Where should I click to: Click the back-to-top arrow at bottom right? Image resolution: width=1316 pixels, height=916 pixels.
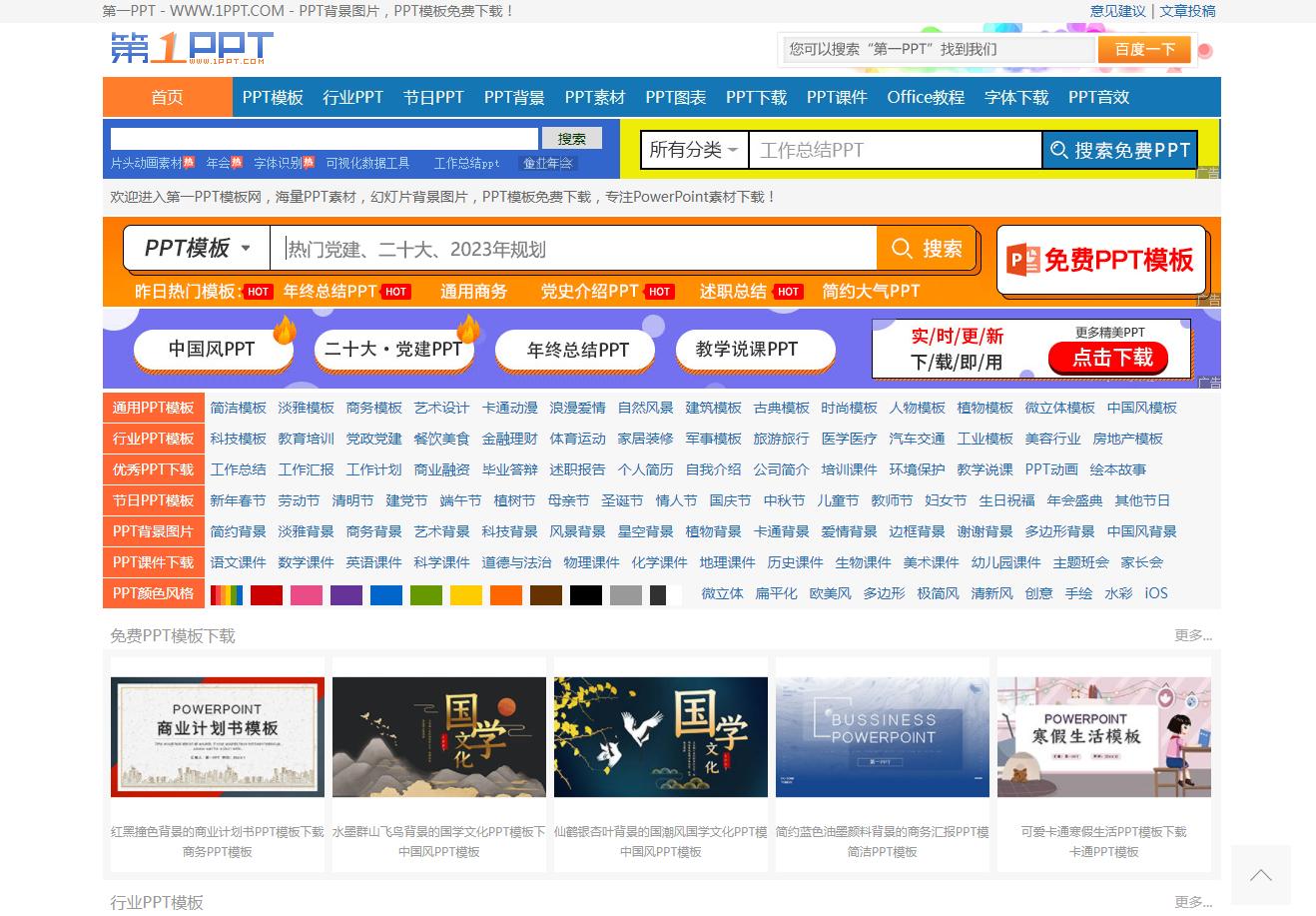pyautogui.click(x=1261, y=875)
